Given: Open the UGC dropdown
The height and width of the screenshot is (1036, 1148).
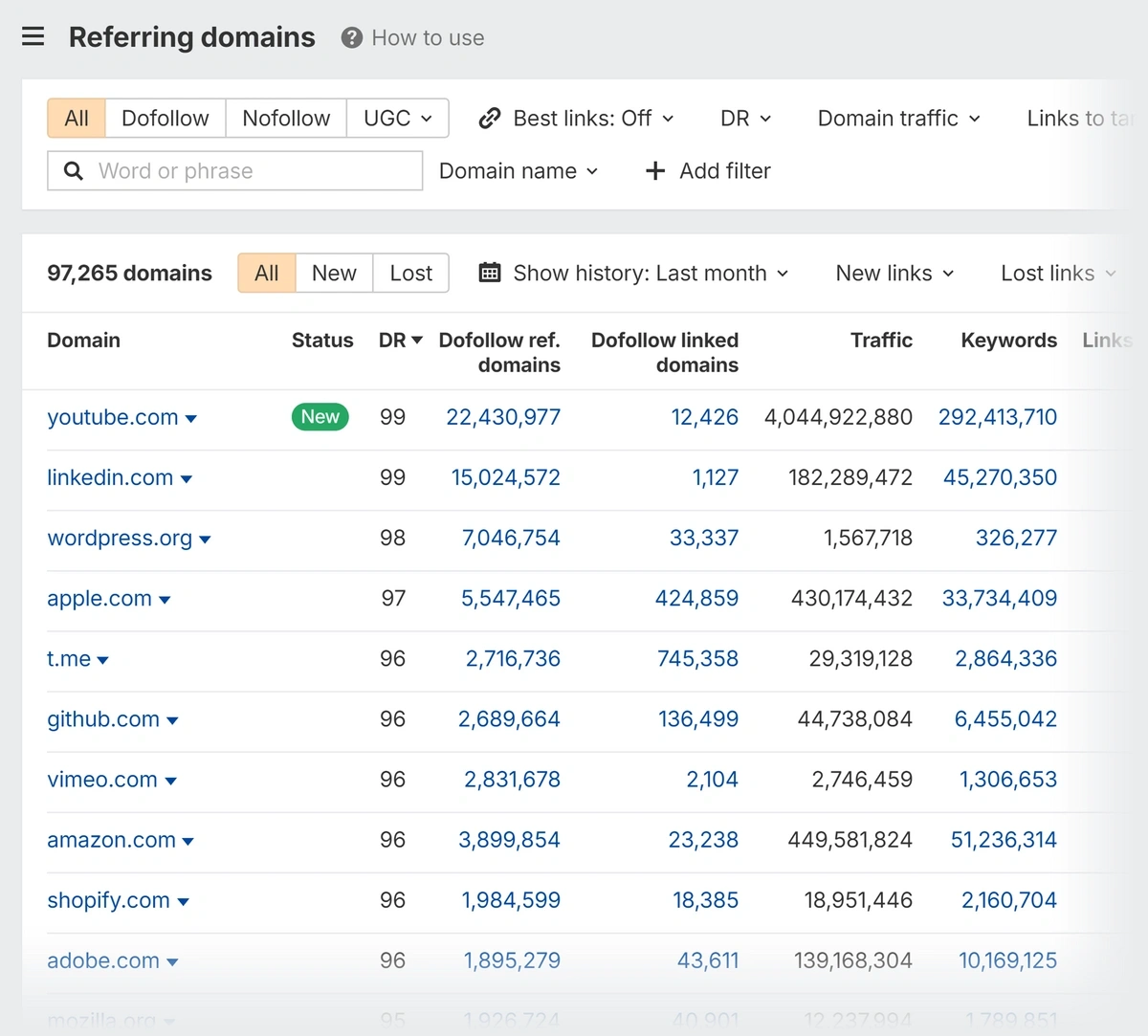Looking at the screenshot, I should pos(398,119).
